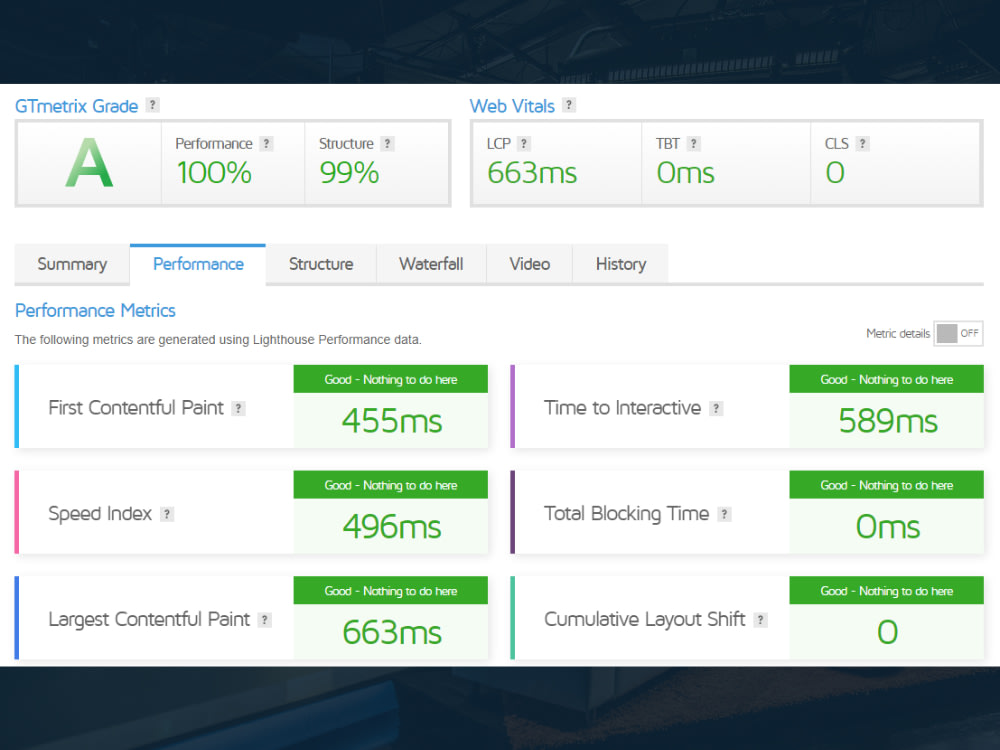Switch to the Waterfall tab
The image size is (1000, 750).
(x=431, y=264)
